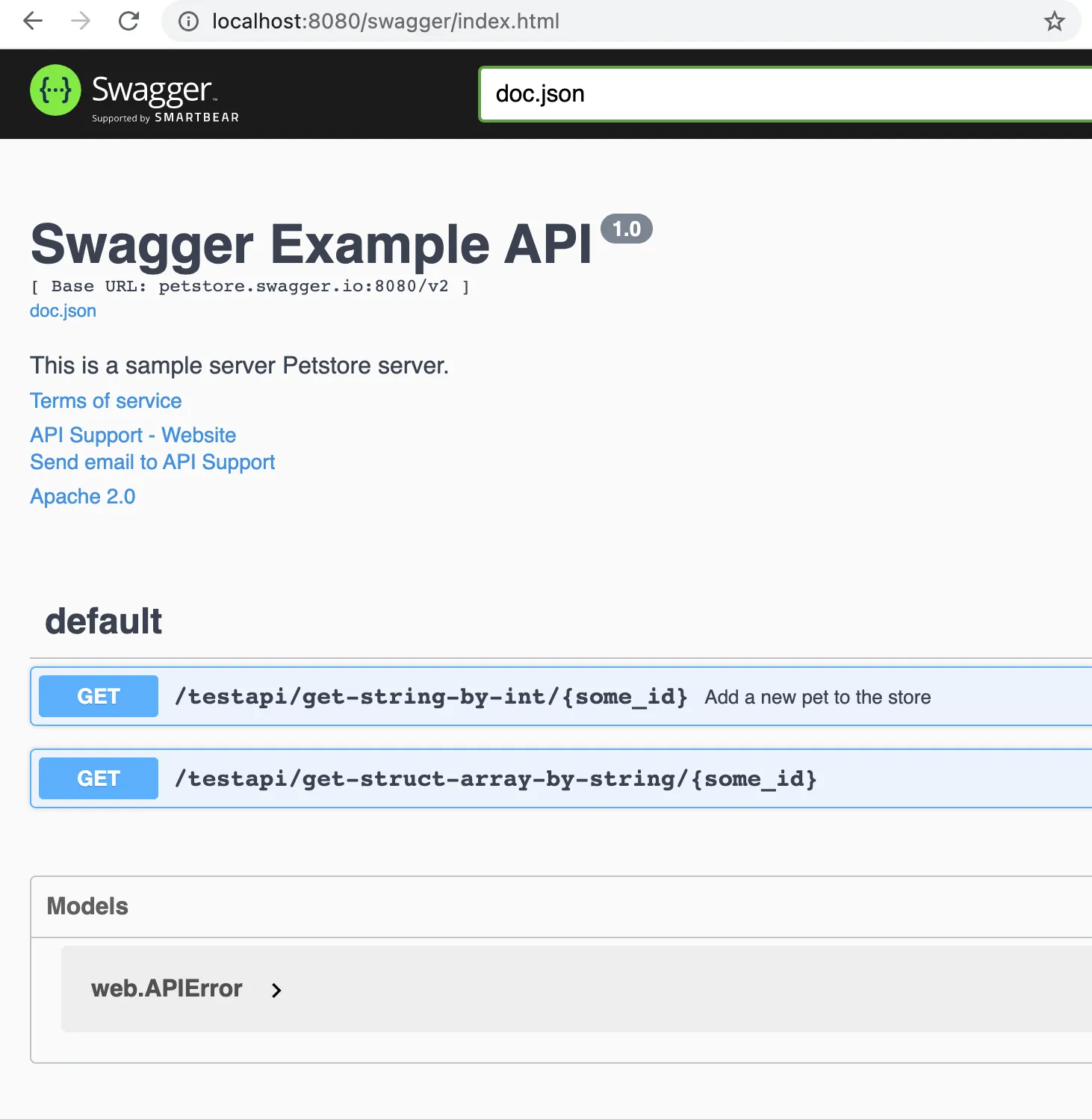The height and width of the screenshot is (1119, 1092).
Task: Expand the get-string-by-int GET operation
Action: click(x=561, y=696)
